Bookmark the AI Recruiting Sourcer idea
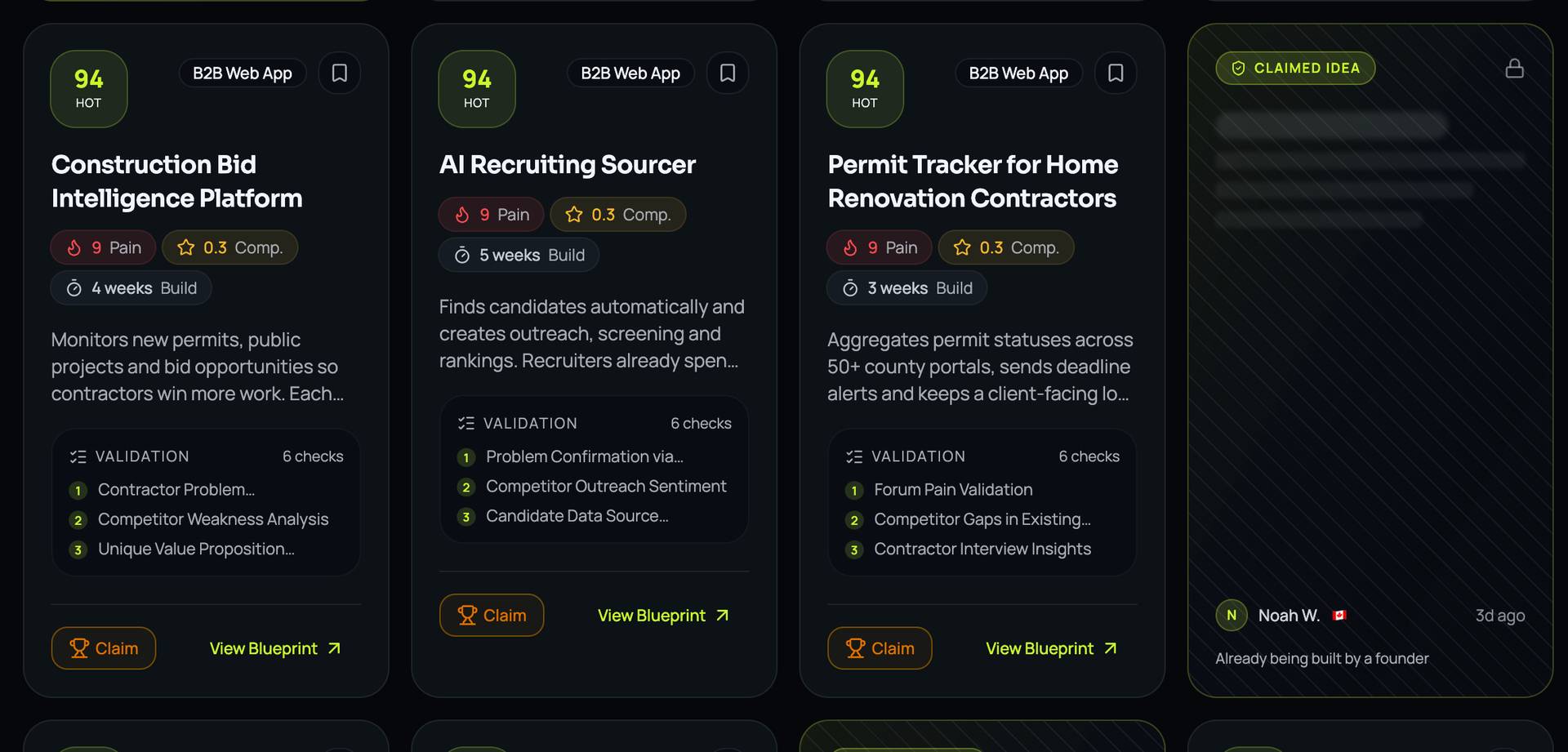The image size is (1568, 752). click(728, 73)
